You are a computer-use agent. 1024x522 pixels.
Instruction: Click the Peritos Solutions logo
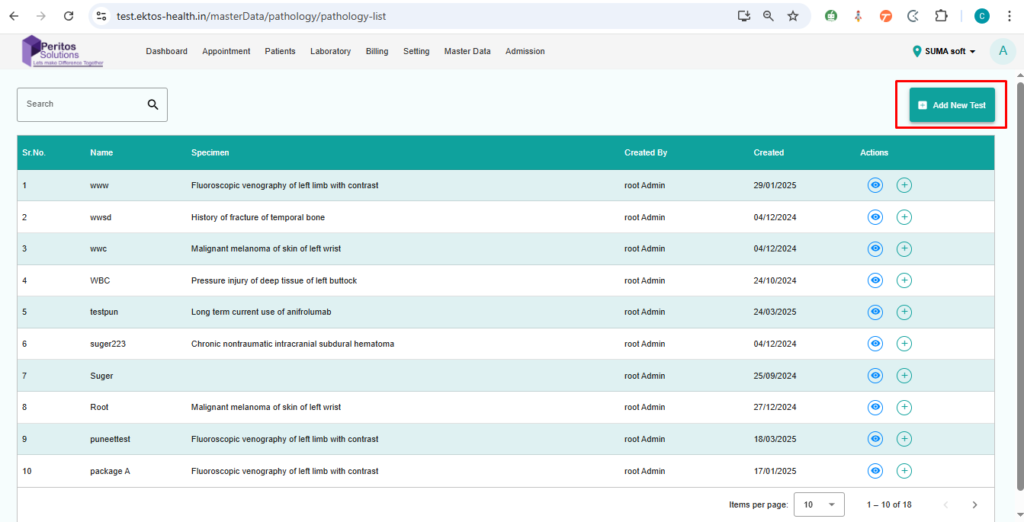(62, 51)
